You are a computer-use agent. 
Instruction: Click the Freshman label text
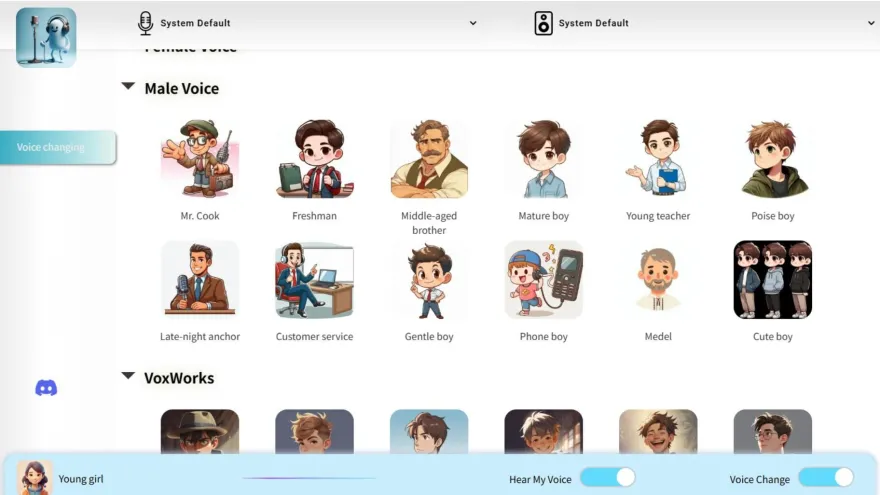pos(314,216)
